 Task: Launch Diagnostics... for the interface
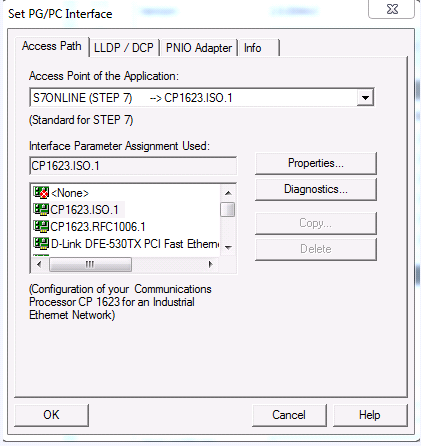tap(316, 189)
